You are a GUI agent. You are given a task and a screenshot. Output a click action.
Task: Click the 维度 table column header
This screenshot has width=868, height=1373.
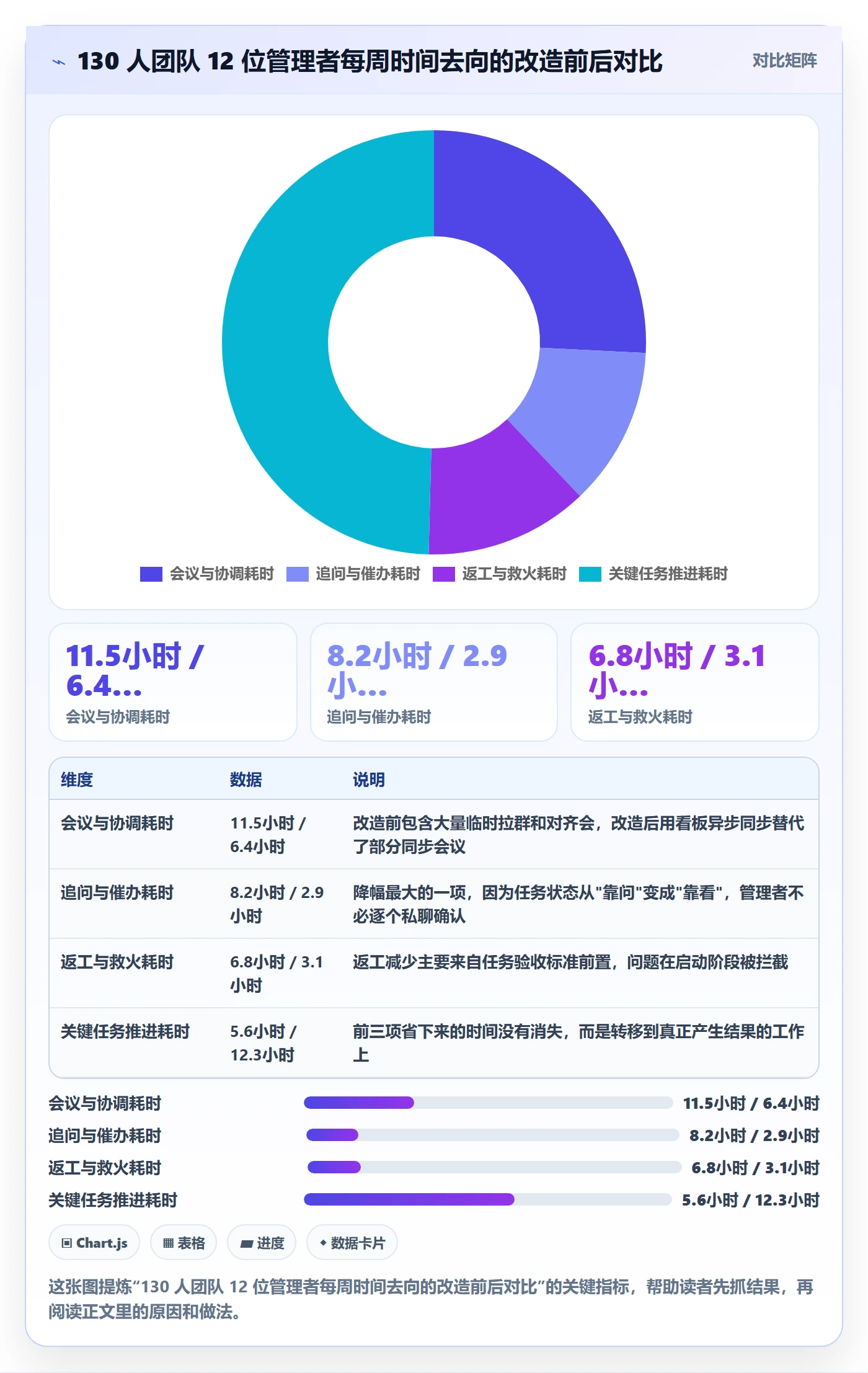click(77, 780)
